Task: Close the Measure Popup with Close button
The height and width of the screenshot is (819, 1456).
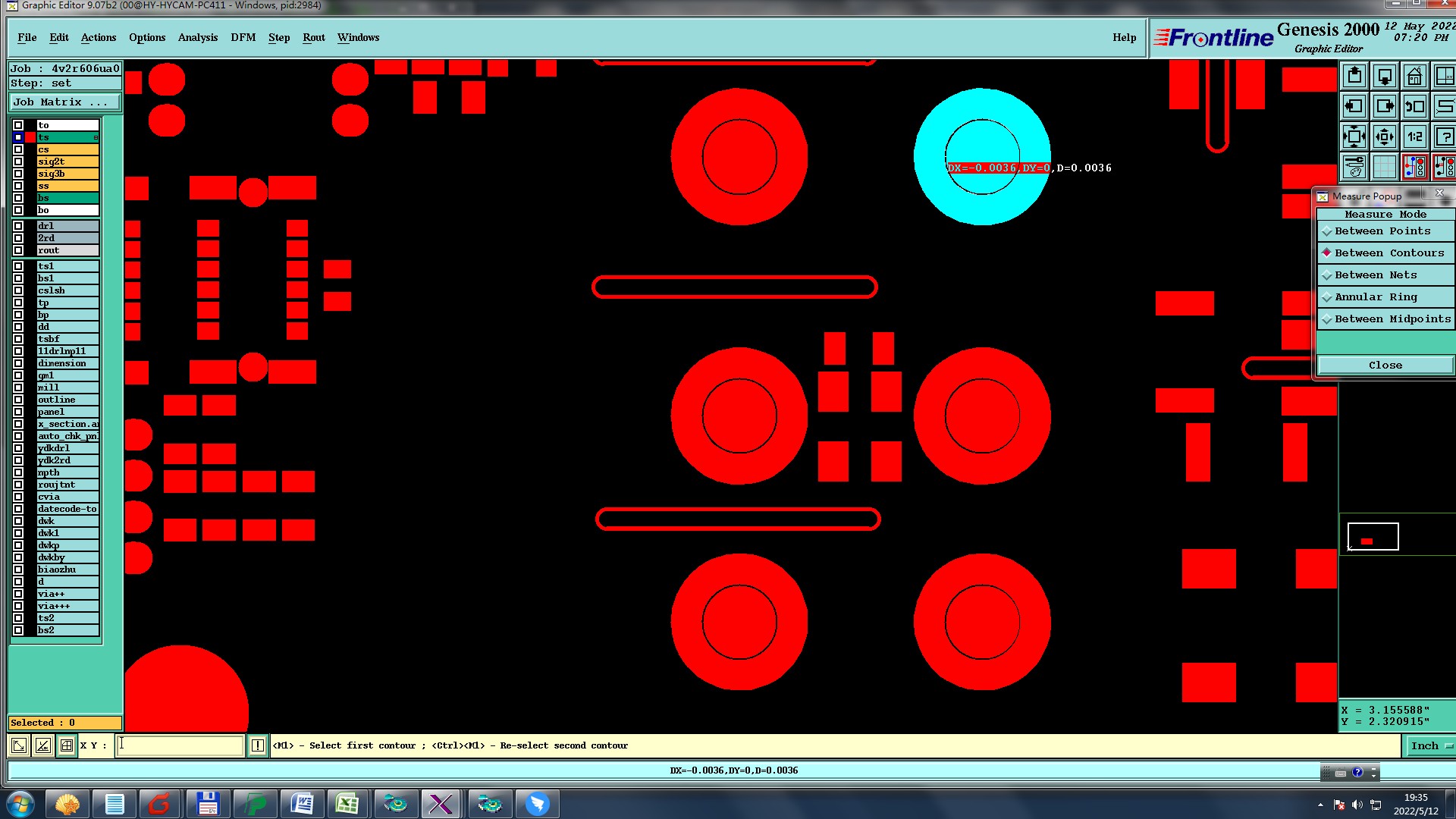Action: click(x=1385, y=366)
